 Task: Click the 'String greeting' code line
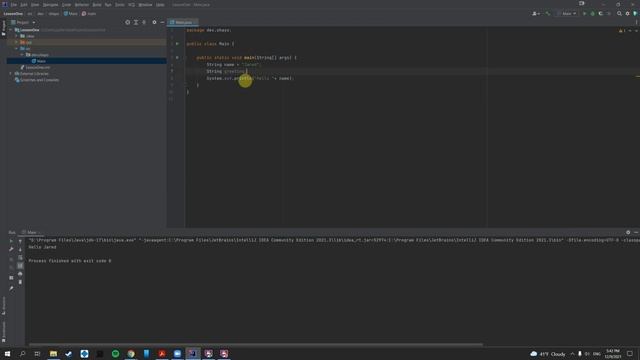227,71
